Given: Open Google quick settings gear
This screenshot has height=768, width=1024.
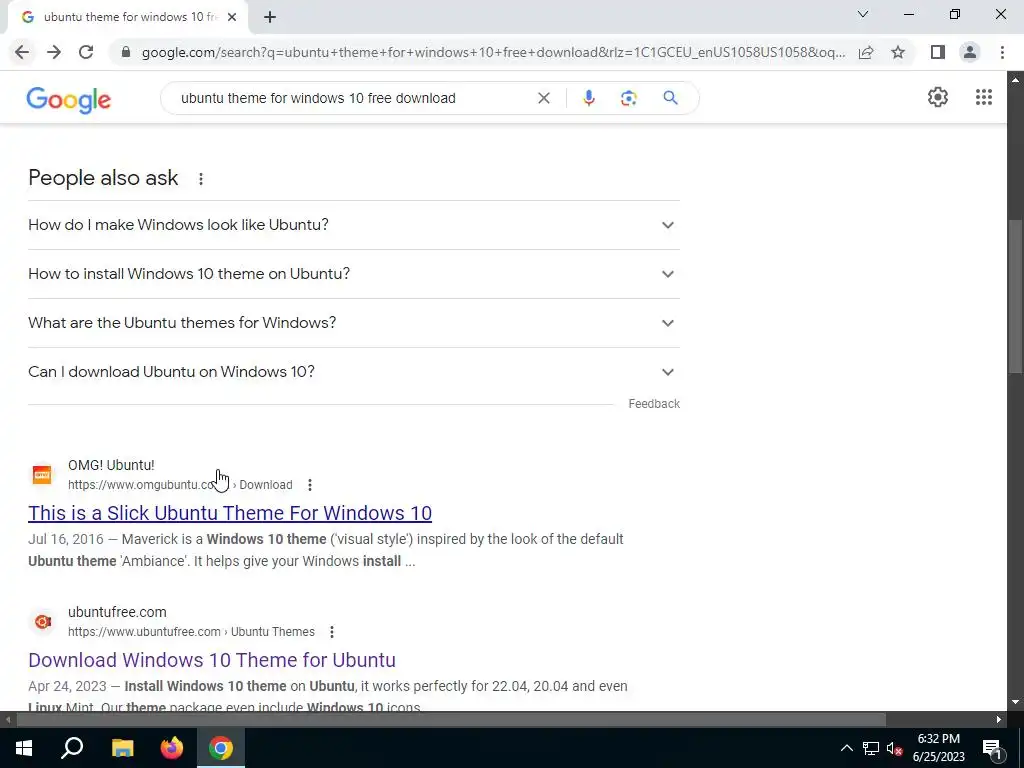Looking at the screenshot, I should tap(938, 97).
